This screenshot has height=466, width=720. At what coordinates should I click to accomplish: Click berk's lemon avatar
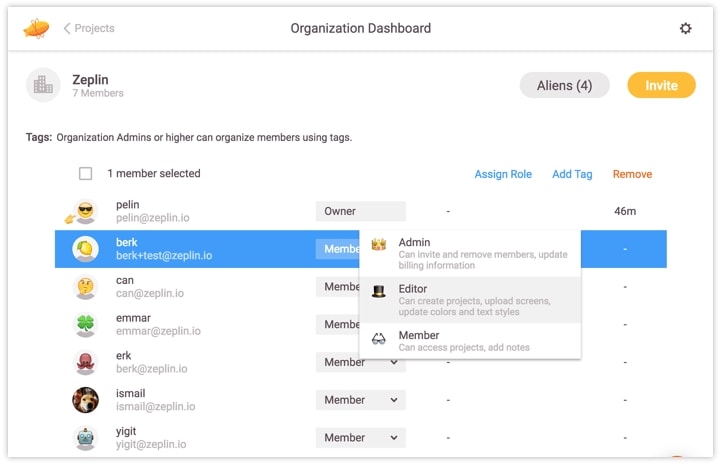click(x=85, y=249)
